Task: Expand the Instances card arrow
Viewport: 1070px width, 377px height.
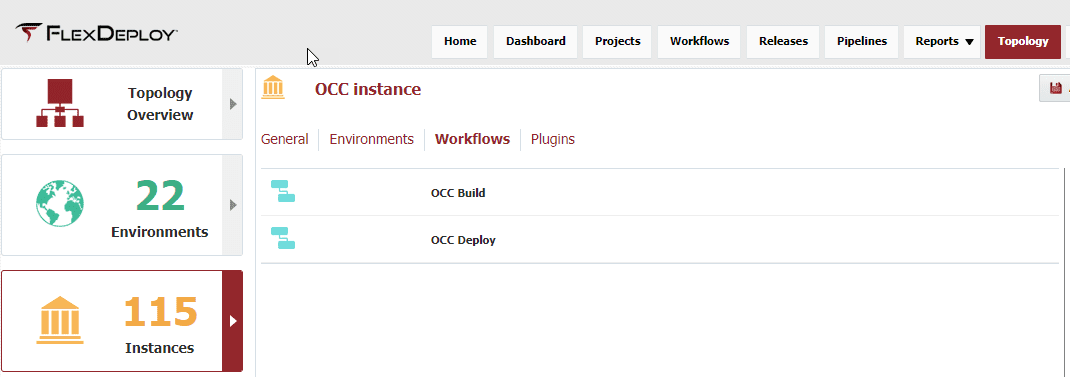Action: coord(233,321)
